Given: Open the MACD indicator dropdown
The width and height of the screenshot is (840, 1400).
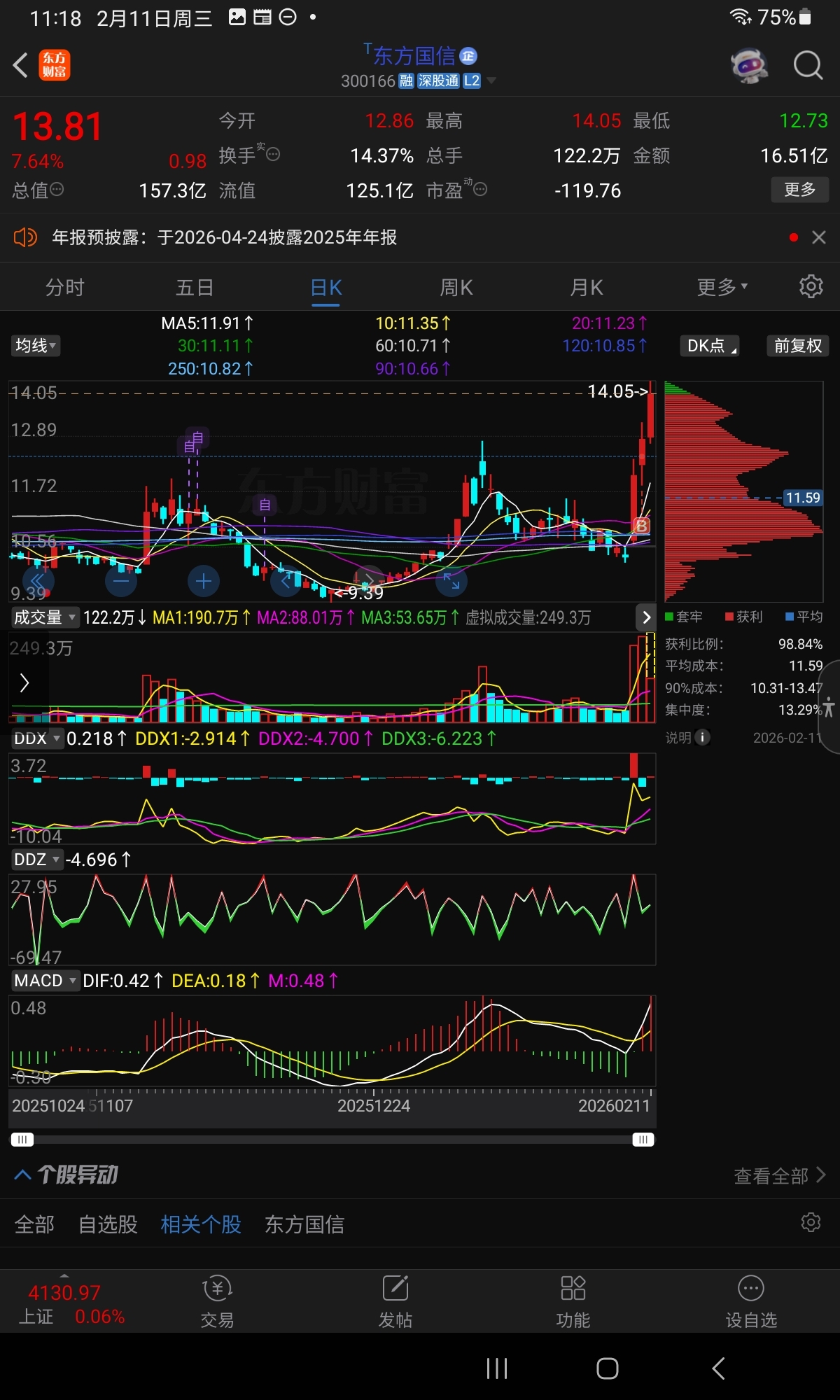Looking at the screenshot, I should (x=45, y=981).
